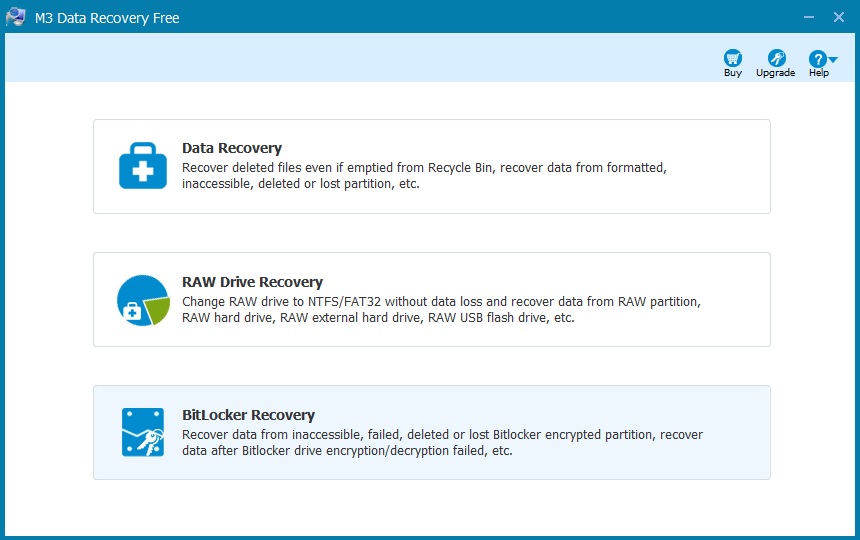The width and height of the screenshot is (860, 540).
Task: Click text 'Recover data from inaccessible, failed'
Action: 292,435
